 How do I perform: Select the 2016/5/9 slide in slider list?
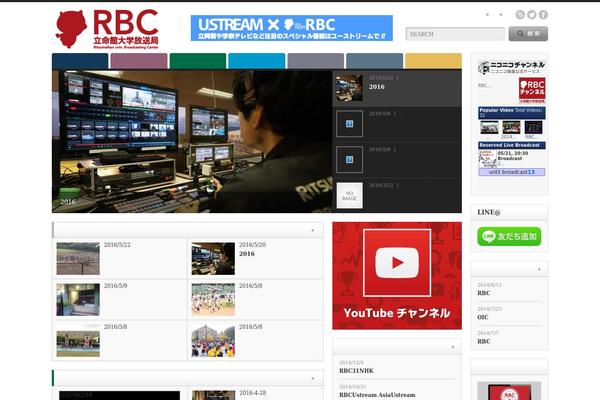click(397, 124)
